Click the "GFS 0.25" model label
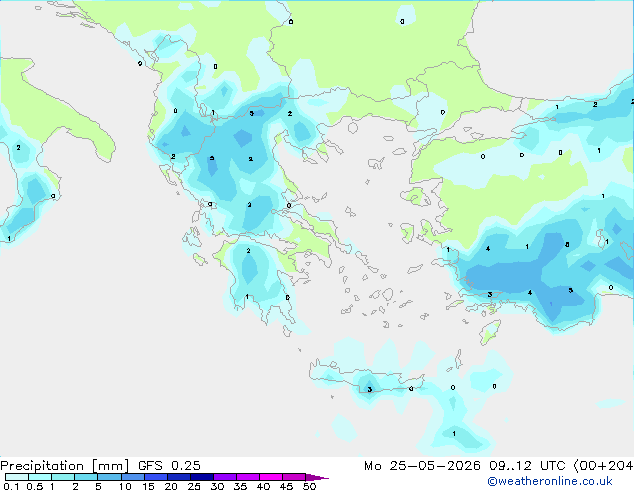The height and width of the screenshot is (490, 634). click(169, 466)
